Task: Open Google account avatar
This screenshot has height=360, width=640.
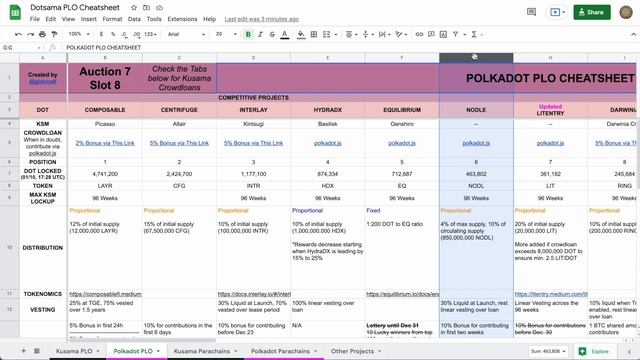Action: tap(626, 12)
